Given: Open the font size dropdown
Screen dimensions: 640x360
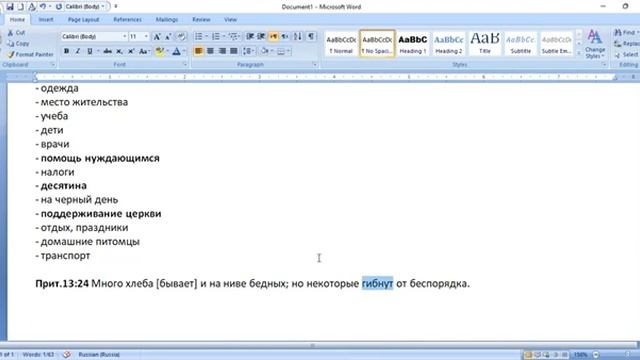Looking at the screenshot, I should [146, 37].
